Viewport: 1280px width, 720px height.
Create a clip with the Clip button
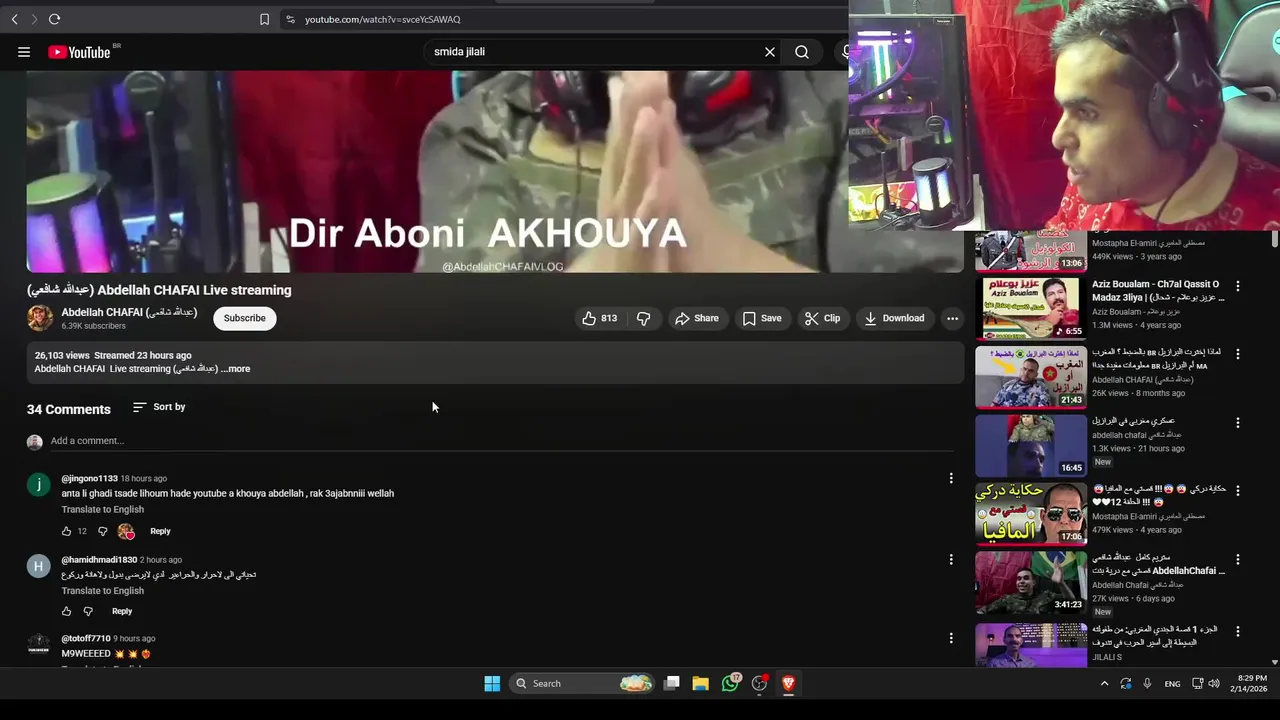822,318
